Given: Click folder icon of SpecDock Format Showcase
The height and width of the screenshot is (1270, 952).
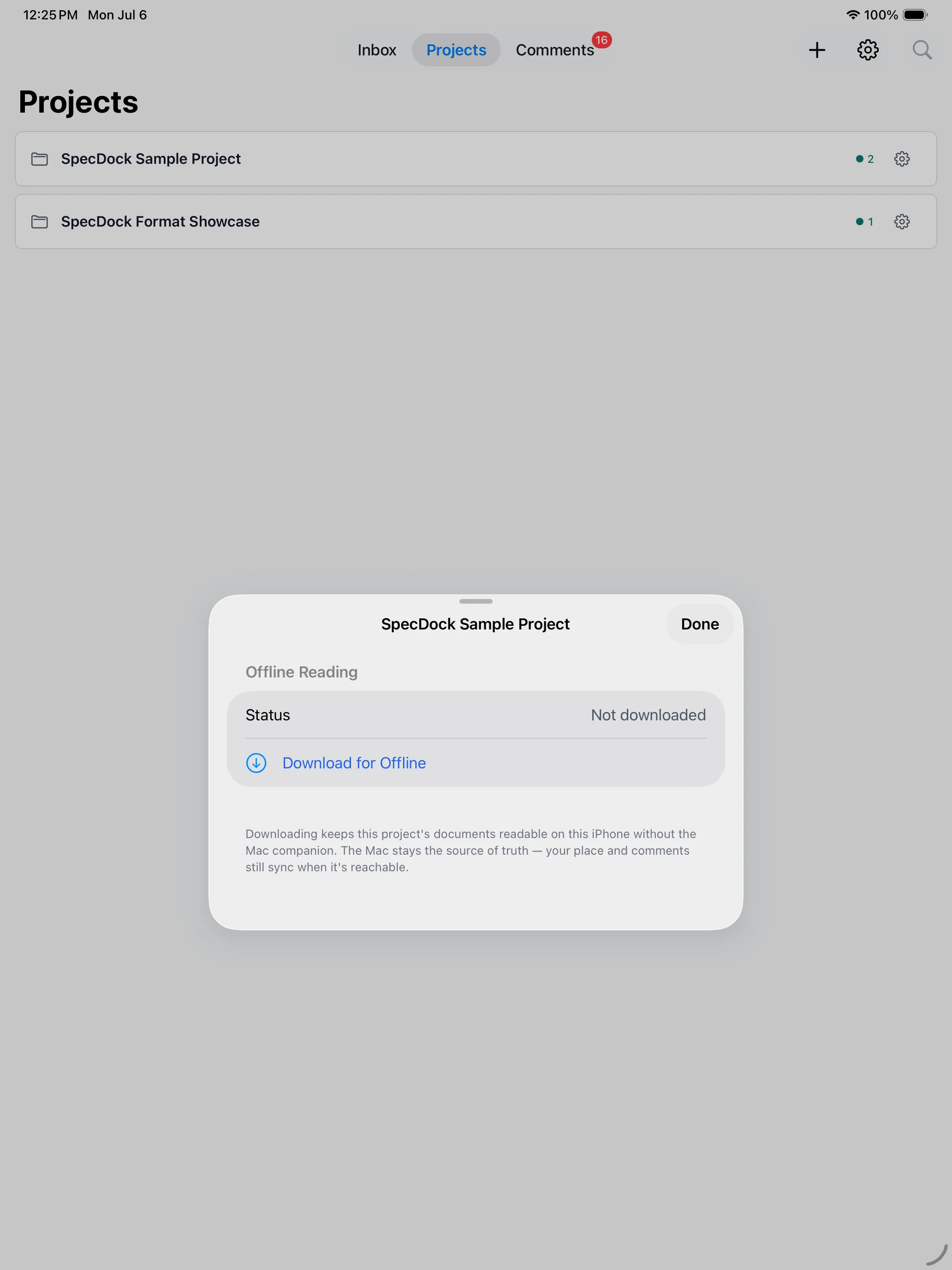Looking at the screenshot, I should coord(40,222).
